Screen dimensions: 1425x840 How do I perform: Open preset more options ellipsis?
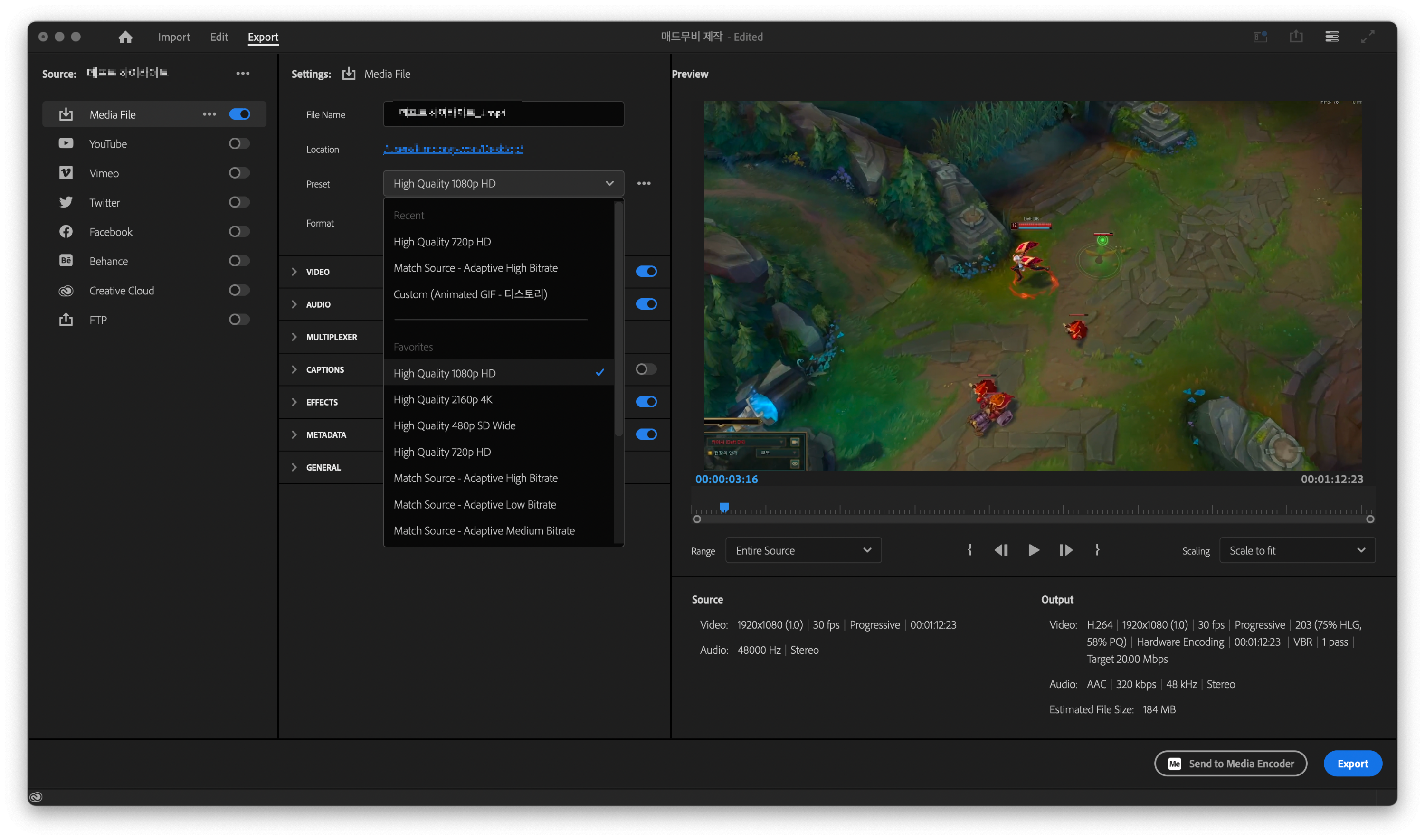tap(643, 183)
